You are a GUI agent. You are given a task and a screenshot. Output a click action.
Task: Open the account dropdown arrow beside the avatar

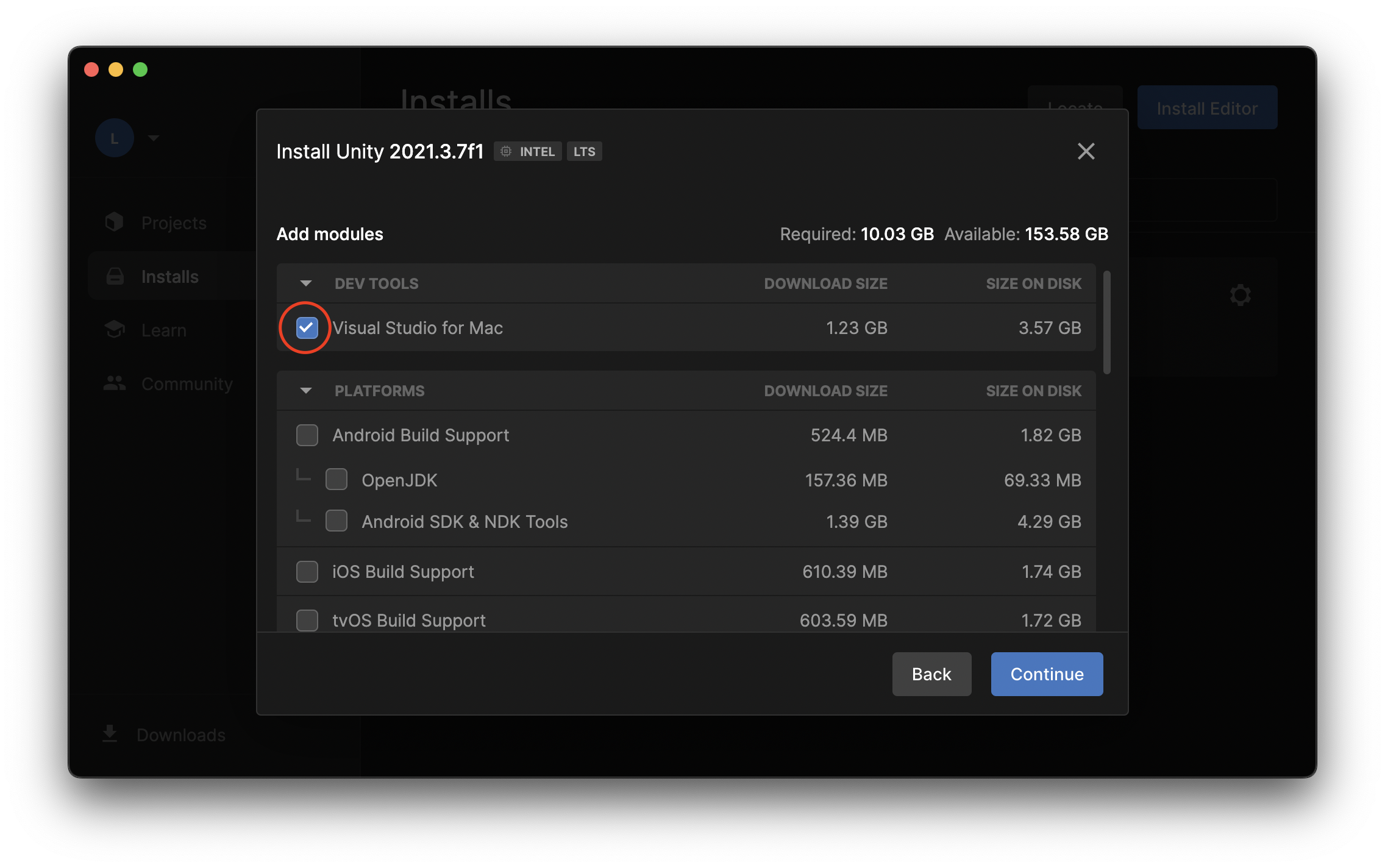click(154, 138)
